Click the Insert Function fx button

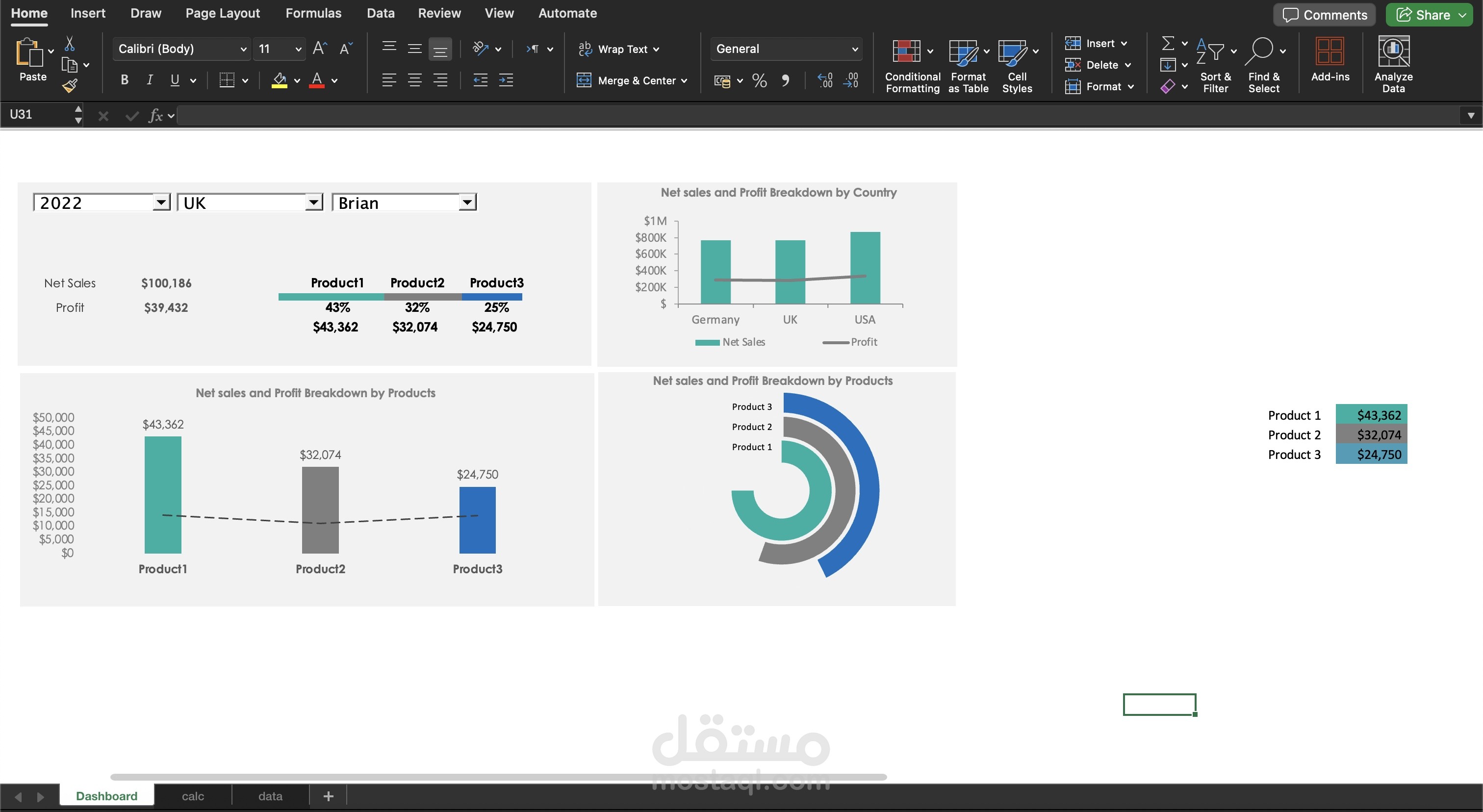pyautogui.click(x=155, y=116)
